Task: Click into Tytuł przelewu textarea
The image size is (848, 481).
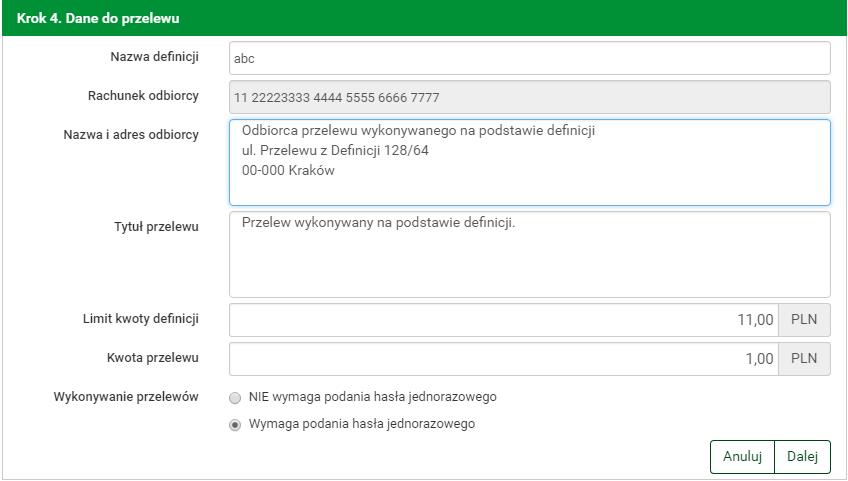Action: pyautogui.click(x=529, y=254)
